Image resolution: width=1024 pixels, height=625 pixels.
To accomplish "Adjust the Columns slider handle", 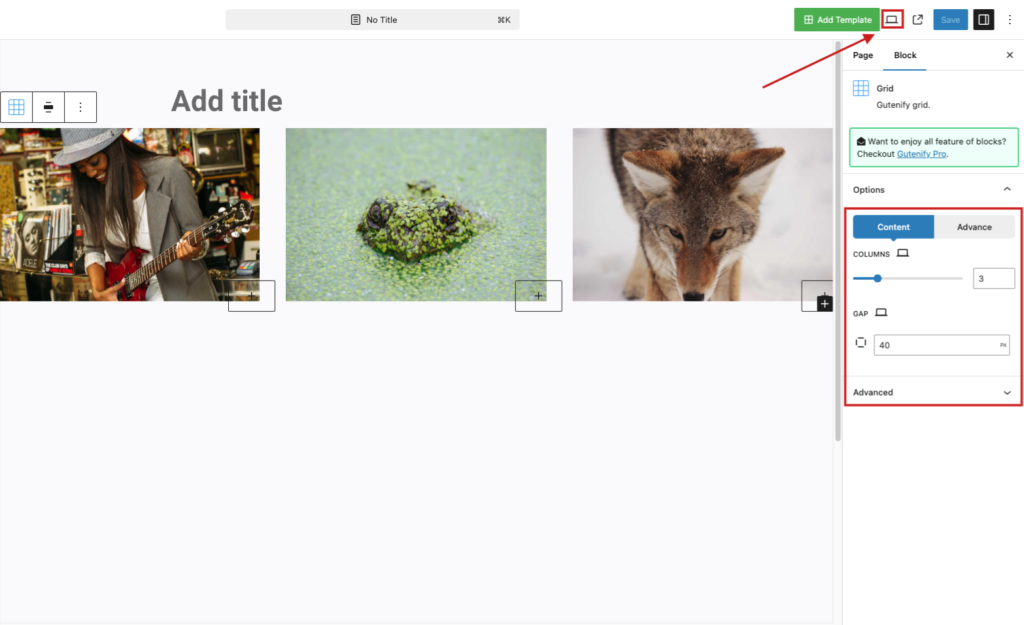I will tap(878, 278).
